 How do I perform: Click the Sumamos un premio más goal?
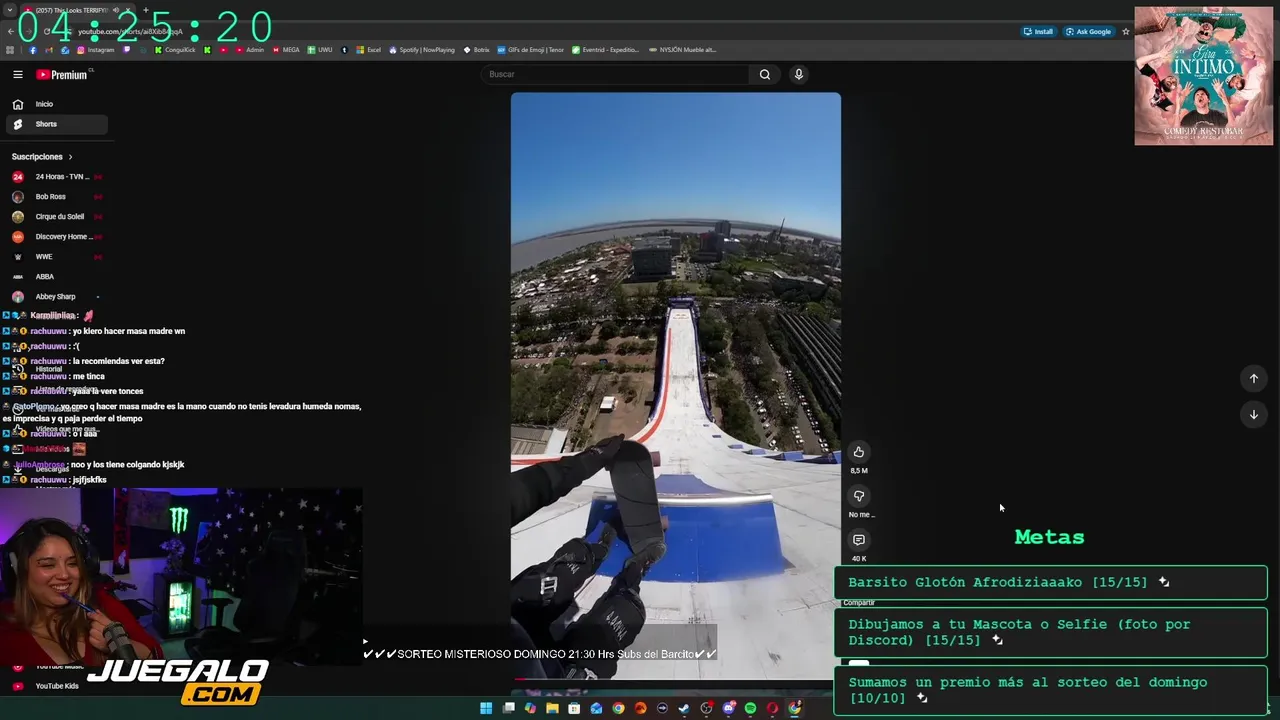pyautogui.click(x=1050, y=690)
